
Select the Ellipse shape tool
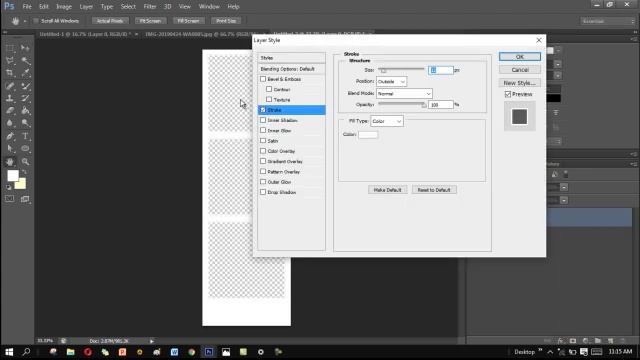[25, 149]
